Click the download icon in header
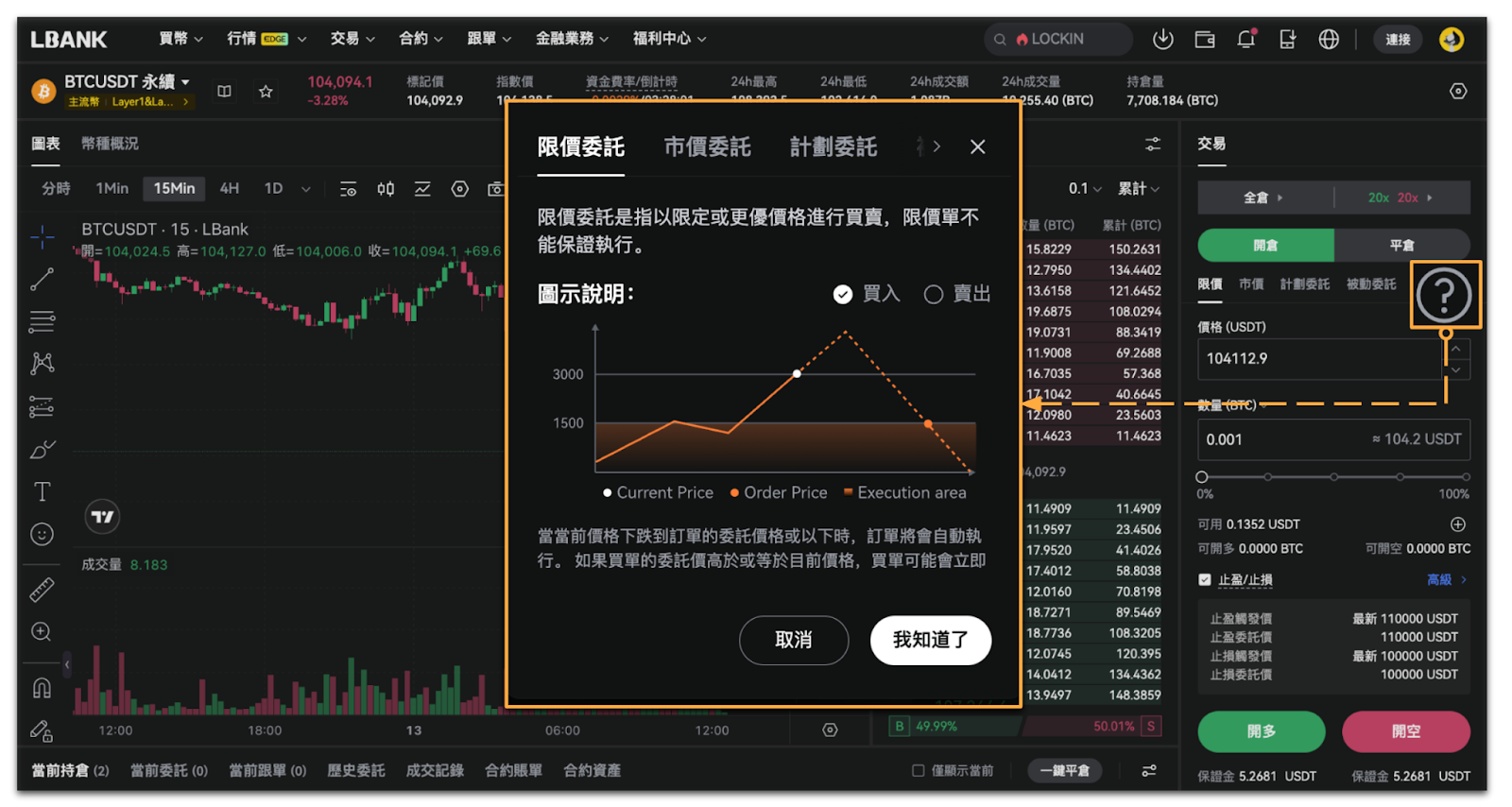The width and height of the screenshot is (1512, 807). [1162, 39]
